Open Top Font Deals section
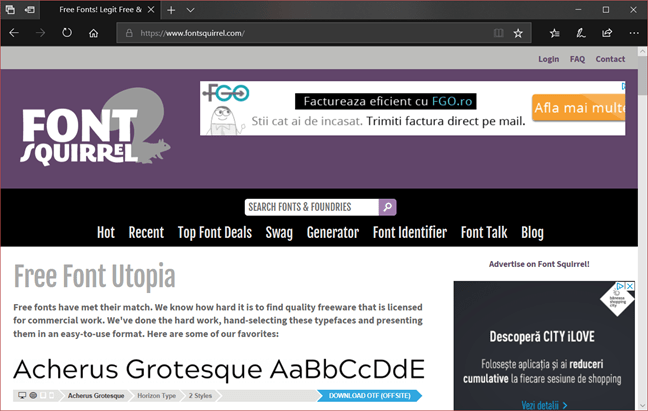 (214, 233)
